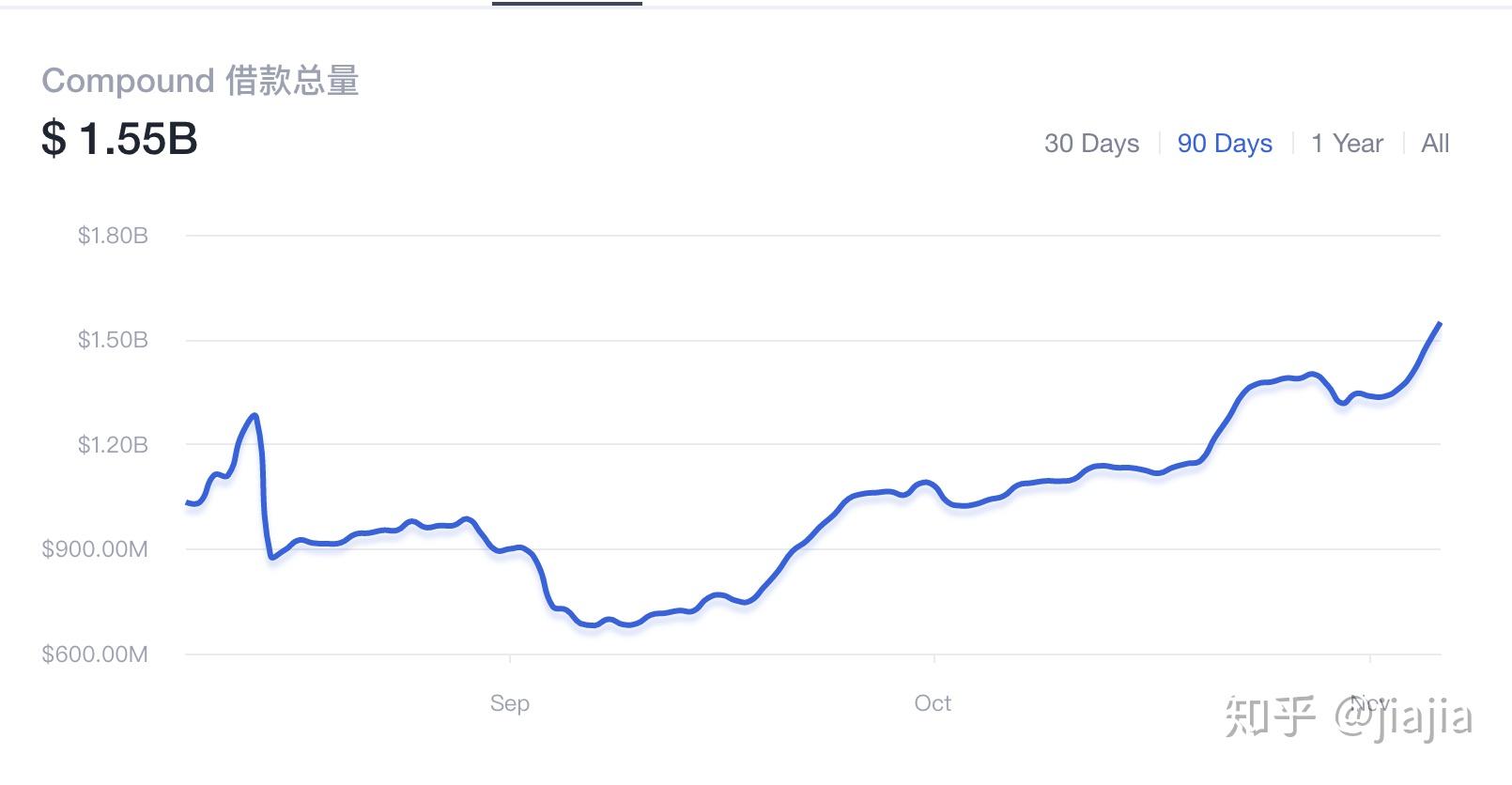Click the $ 1.55B total value

point(119,139)
